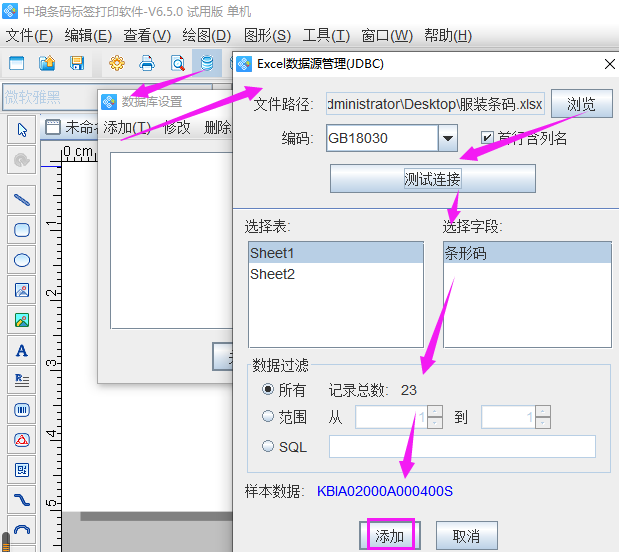Click the 添加 button at dialog bottom
The image size is (619, 552).
click(x=390, y=536)
